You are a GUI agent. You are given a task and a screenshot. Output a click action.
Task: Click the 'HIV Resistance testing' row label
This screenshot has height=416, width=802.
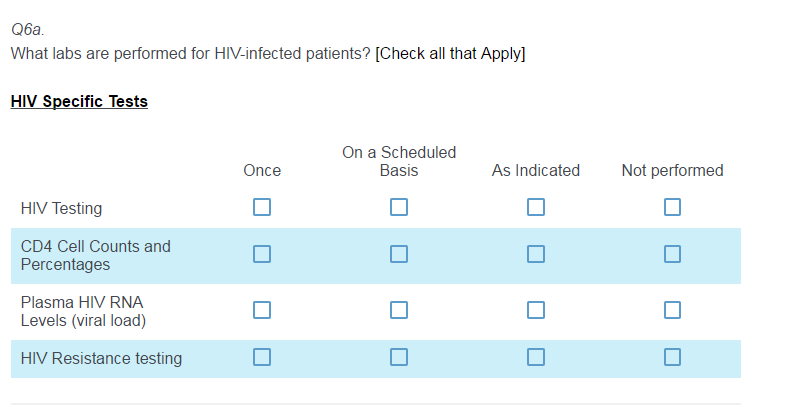(101, 358)
